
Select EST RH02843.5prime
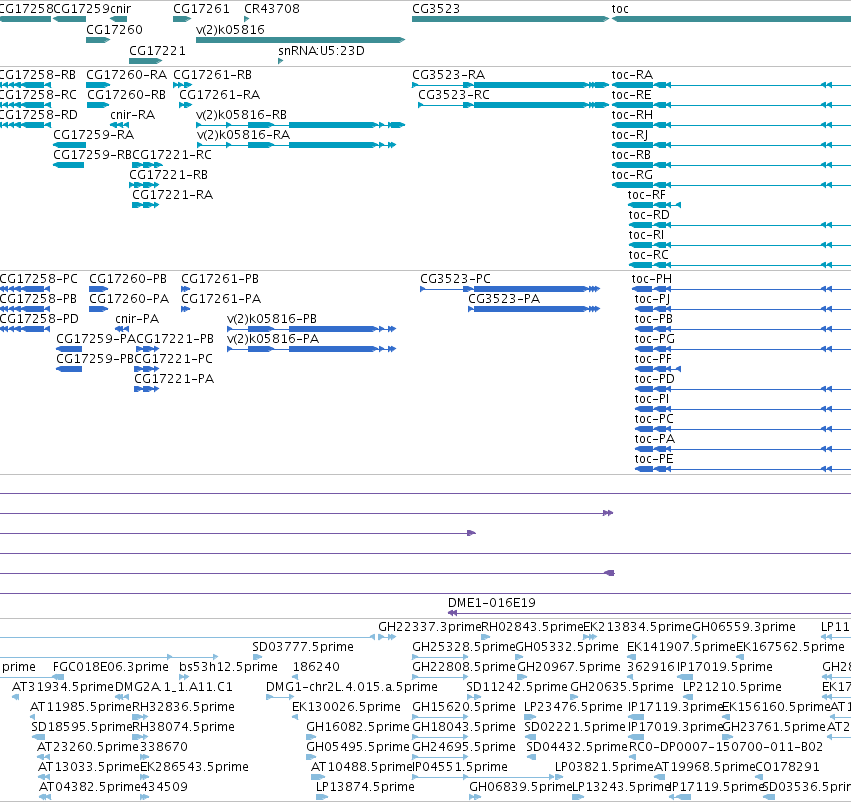(486, 637)
